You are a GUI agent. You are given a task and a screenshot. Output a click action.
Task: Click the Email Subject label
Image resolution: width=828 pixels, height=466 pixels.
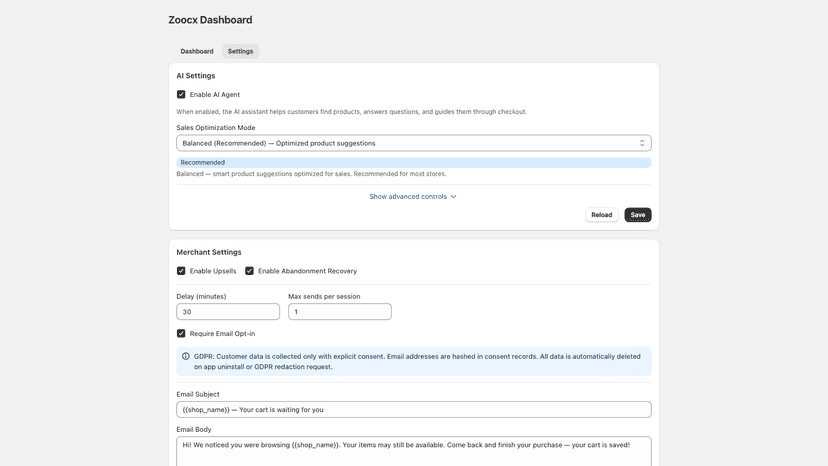click(x=197, y=394)
